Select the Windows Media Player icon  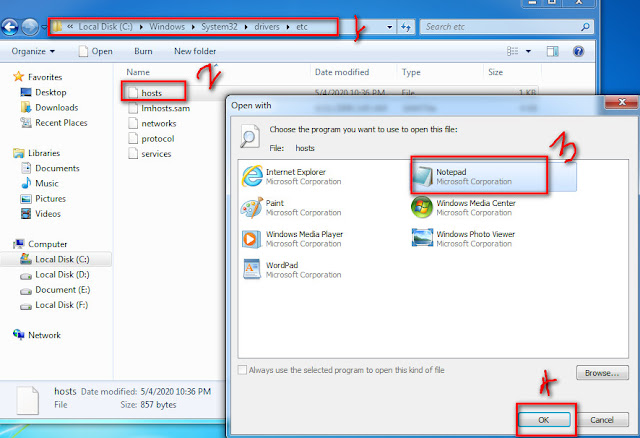(x=251, y=239)
